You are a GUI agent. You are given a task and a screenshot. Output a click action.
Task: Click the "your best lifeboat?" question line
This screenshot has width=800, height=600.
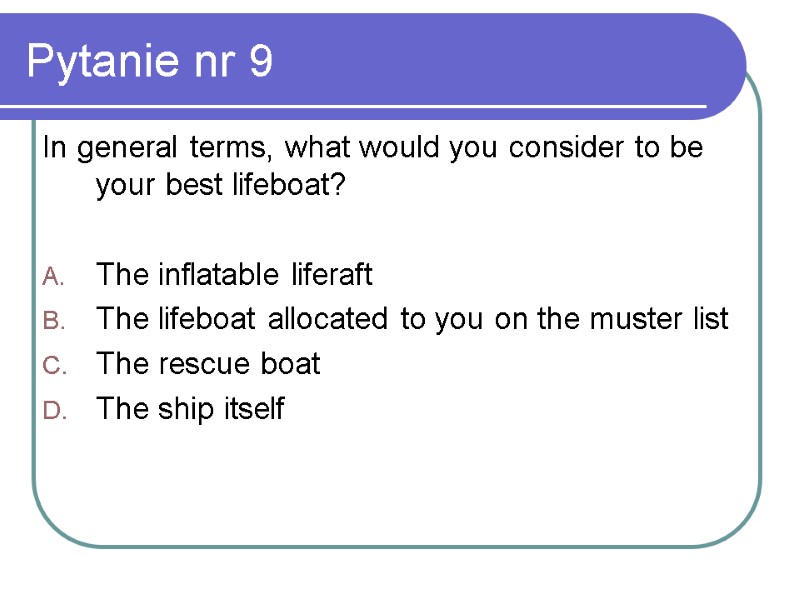(x=220, y=187)
